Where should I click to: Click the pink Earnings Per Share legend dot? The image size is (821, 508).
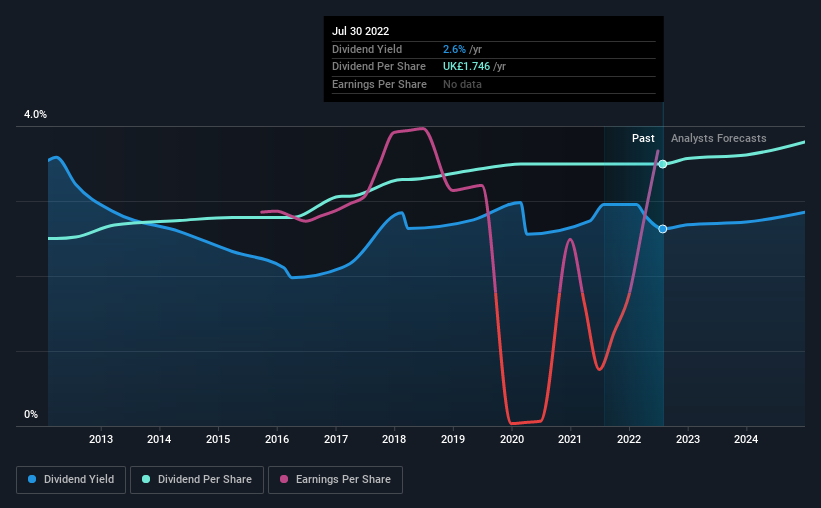click(284, 479)
